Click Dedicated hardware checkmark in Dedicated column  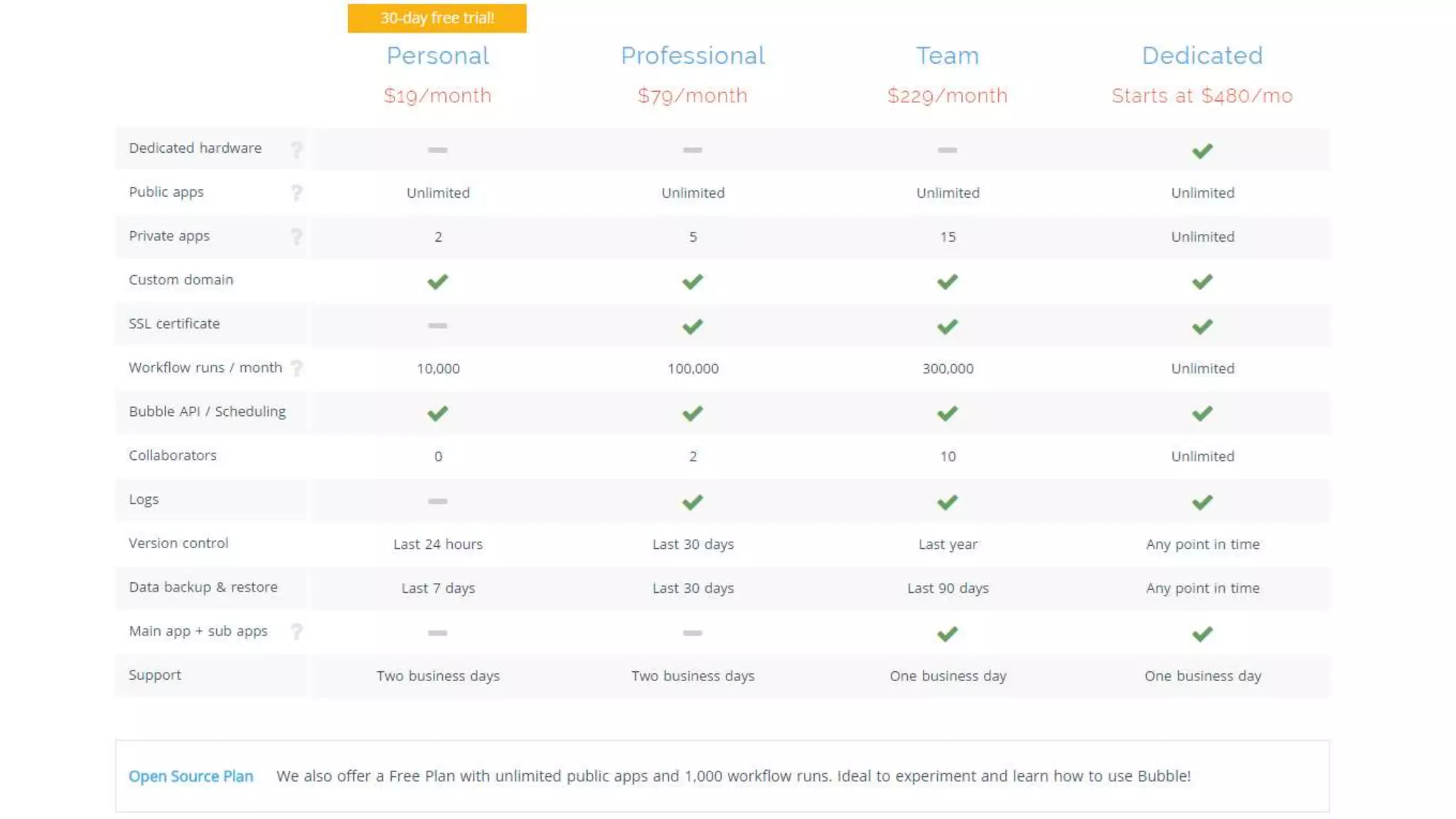(1202, 151)
